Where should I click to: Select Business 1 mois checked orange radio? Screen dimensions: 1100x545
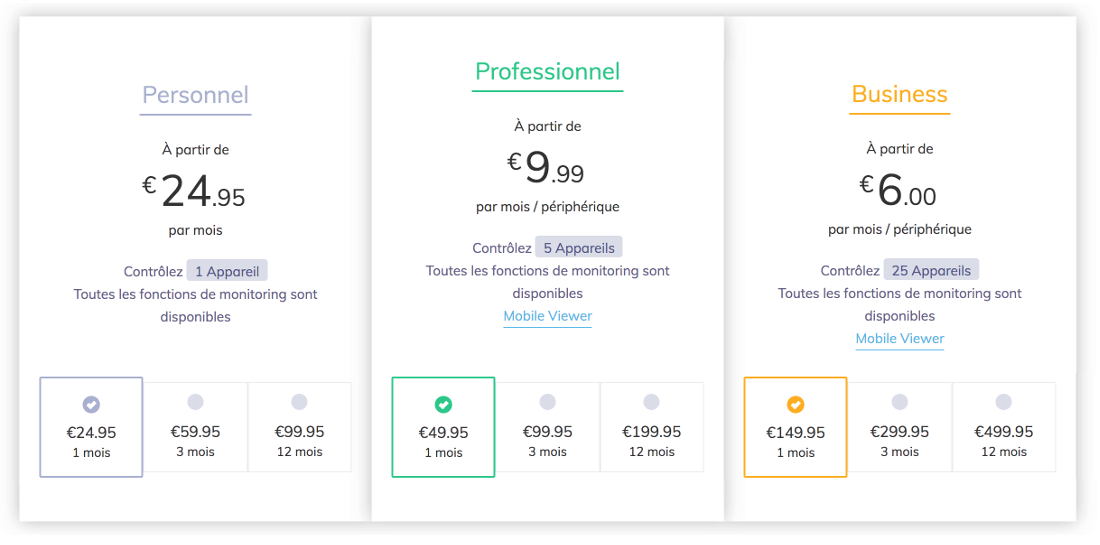click(x=795, y=404)
